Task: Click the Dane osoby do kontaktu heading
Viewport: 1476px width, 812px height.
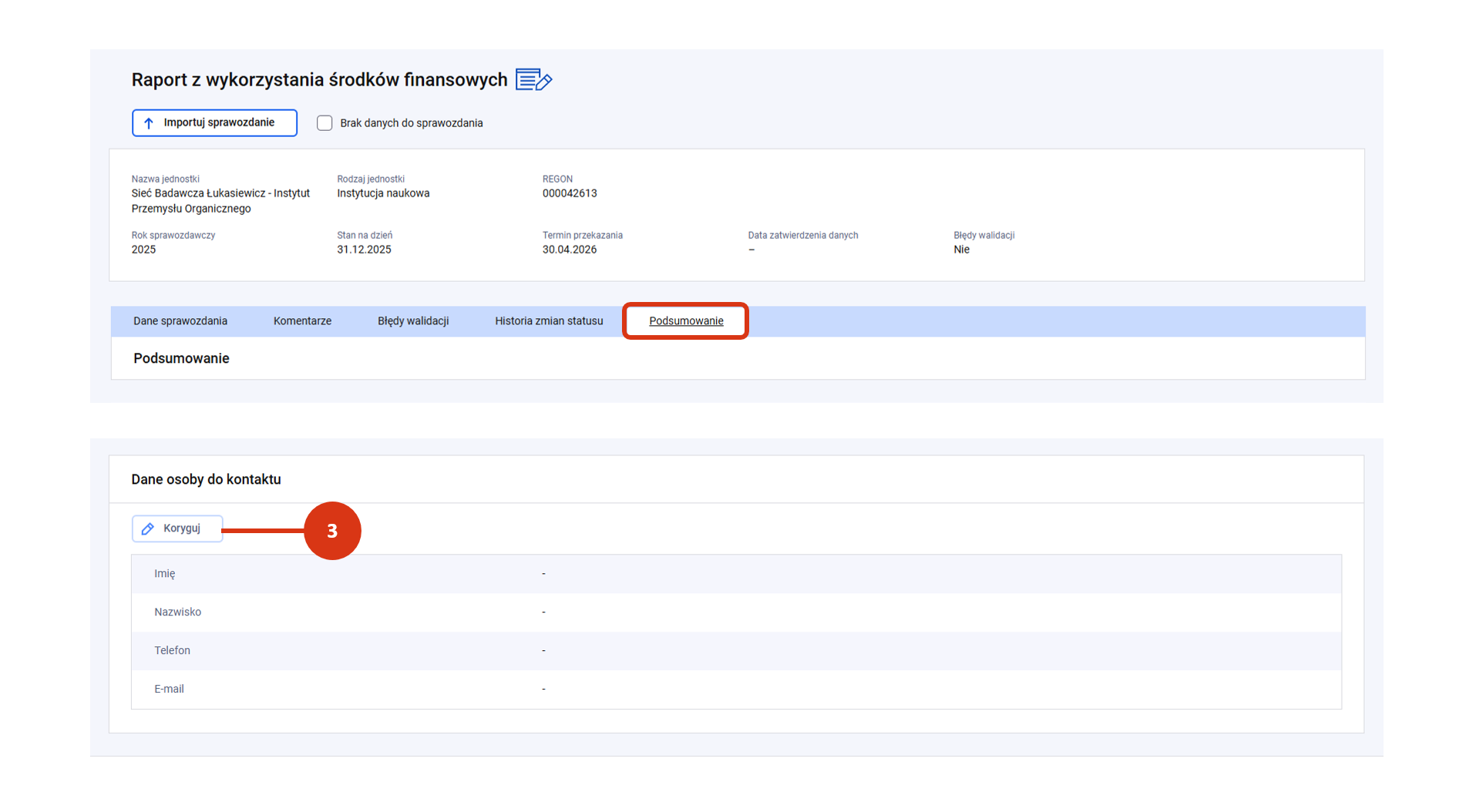Action: point(206,479)
